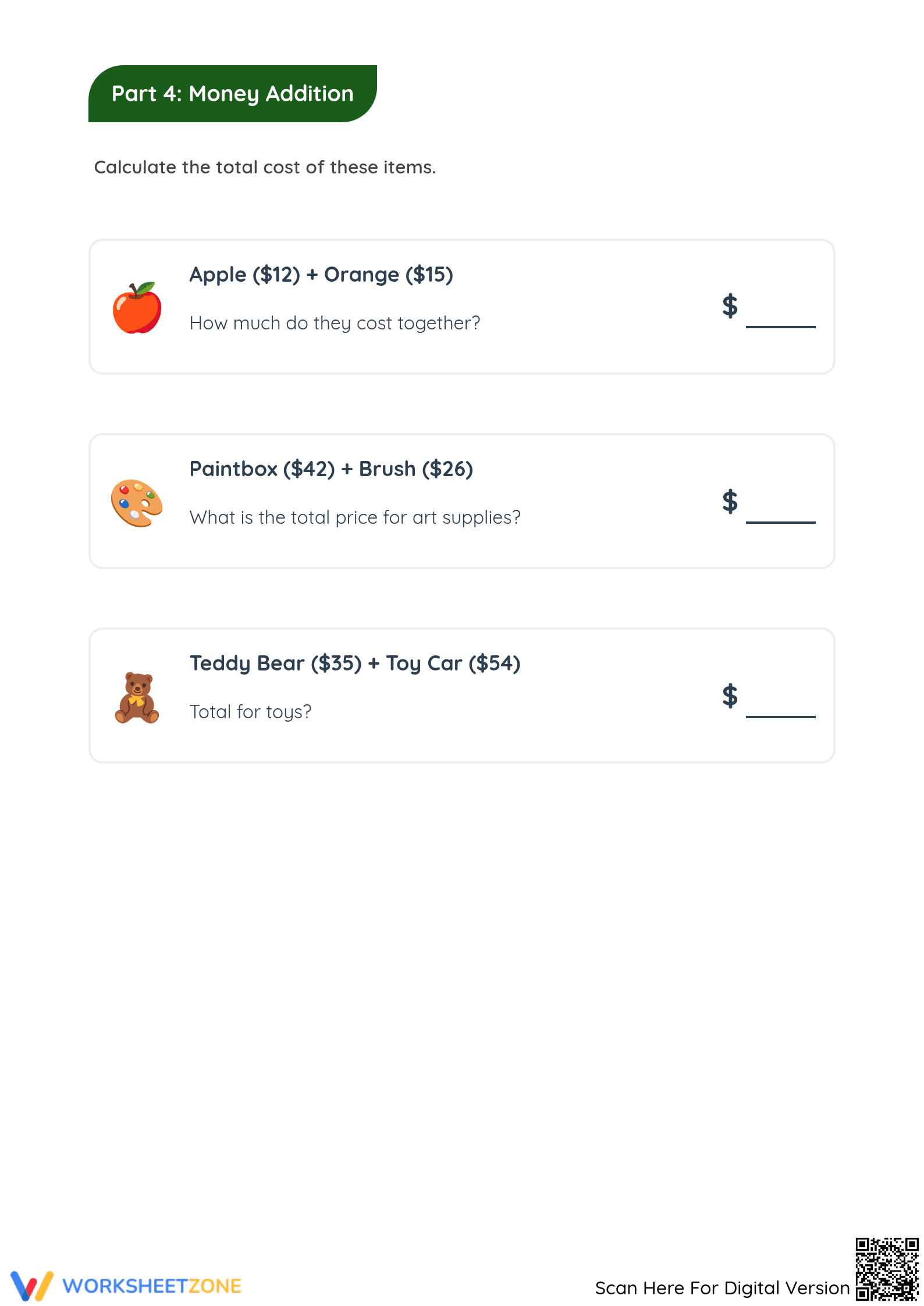Click the answer blank for Teddy Bear plus Toy Car
Image resolution: width=924 pixels, height=1306 pixels.
tap(780, 716)
